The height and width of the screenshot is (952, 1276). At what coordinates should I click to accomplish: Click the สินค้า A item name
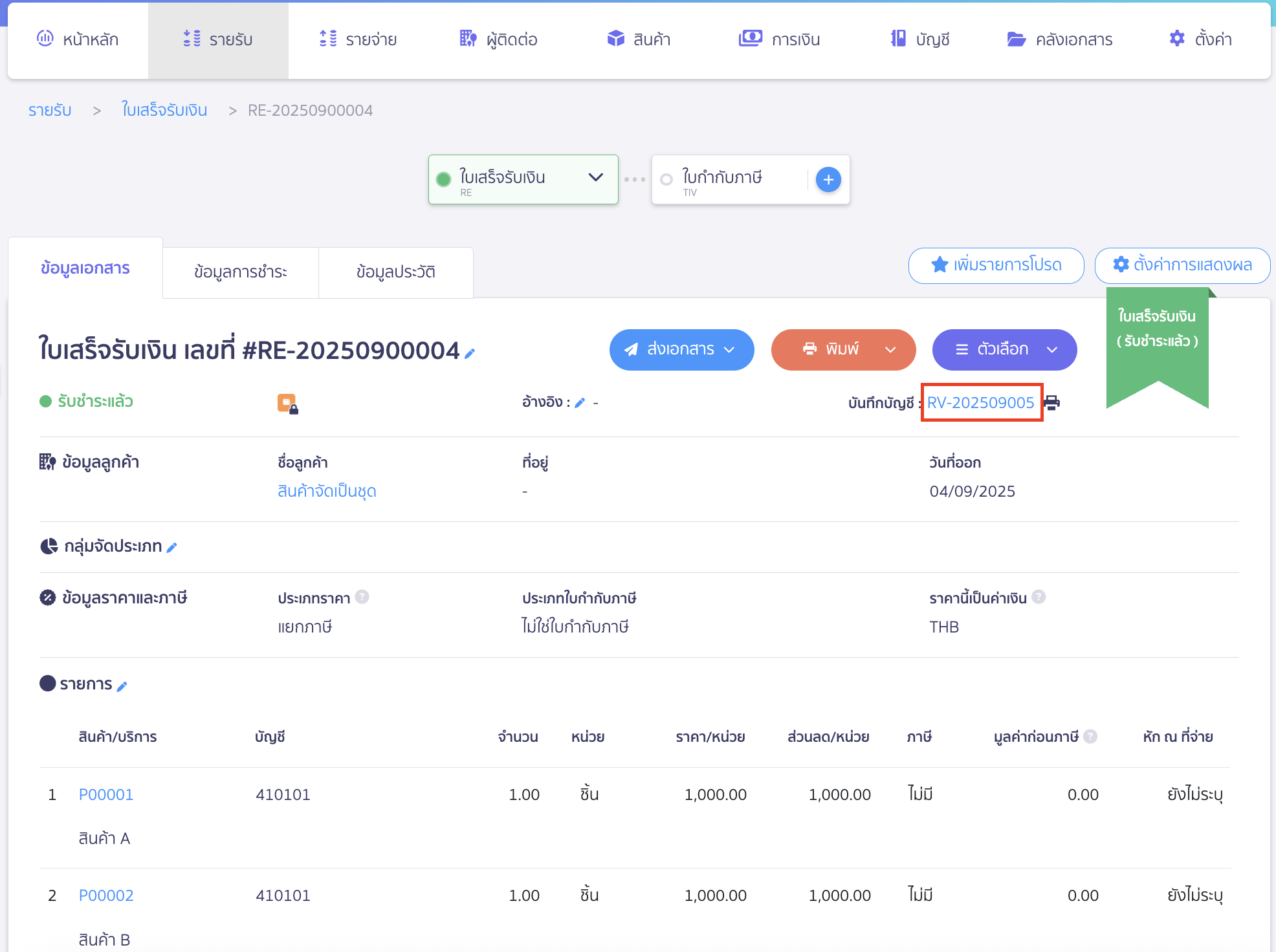click(105, 839)
